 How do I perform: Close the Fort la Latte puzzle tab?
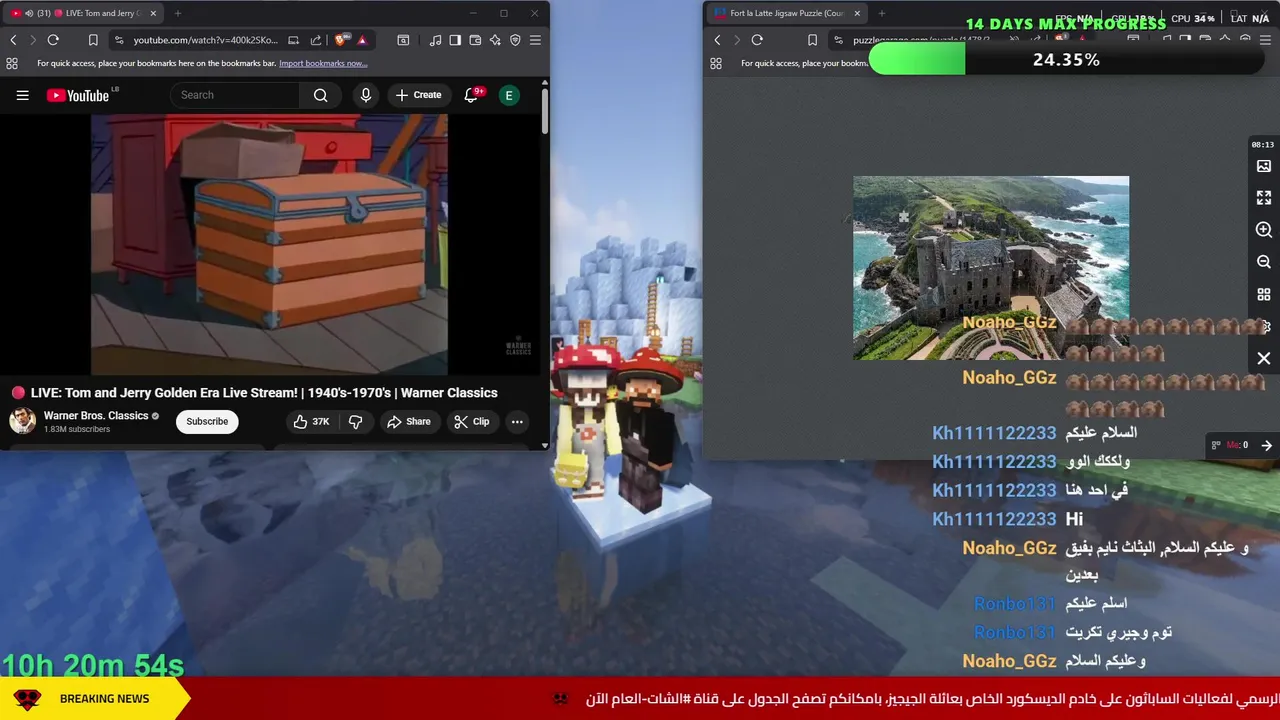pos(857,13)
